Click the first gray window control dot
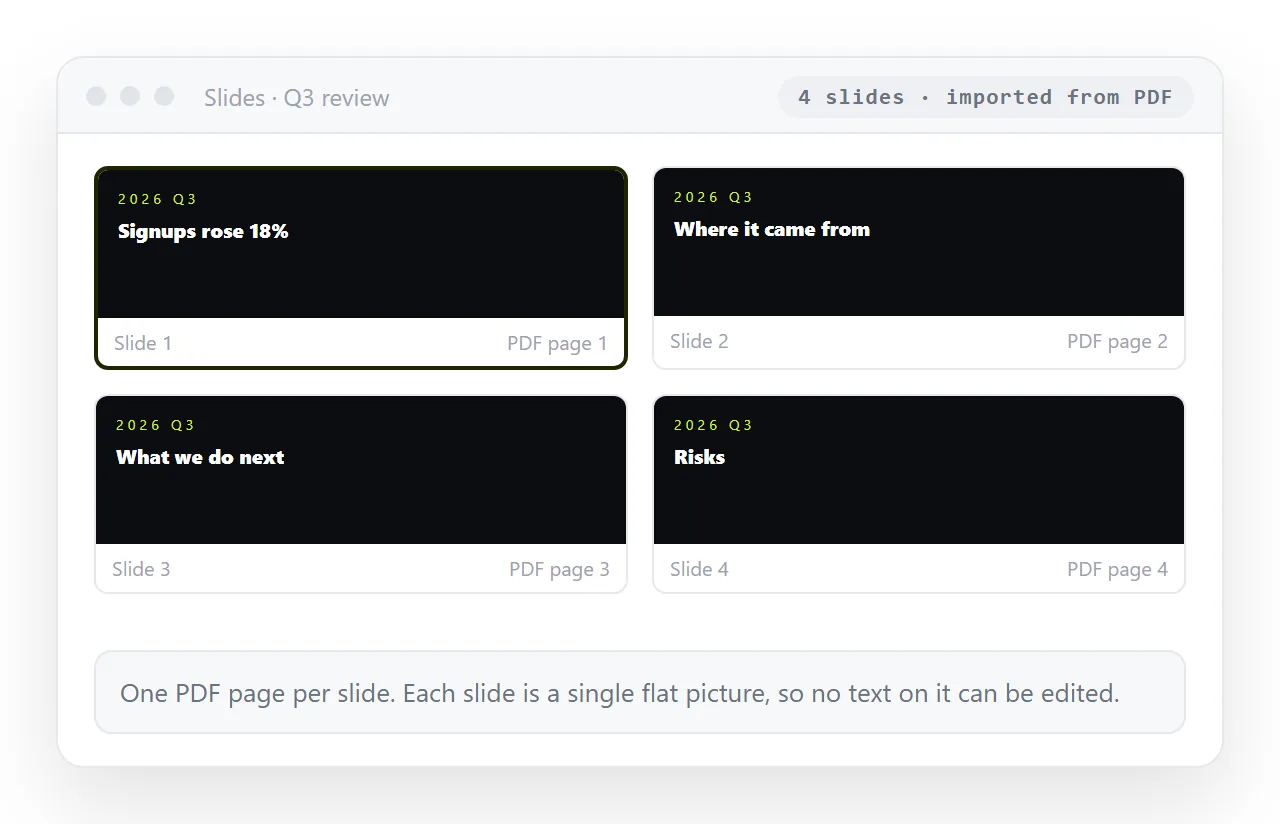This screenshot has height=824, width=1280. pos(96,96)
